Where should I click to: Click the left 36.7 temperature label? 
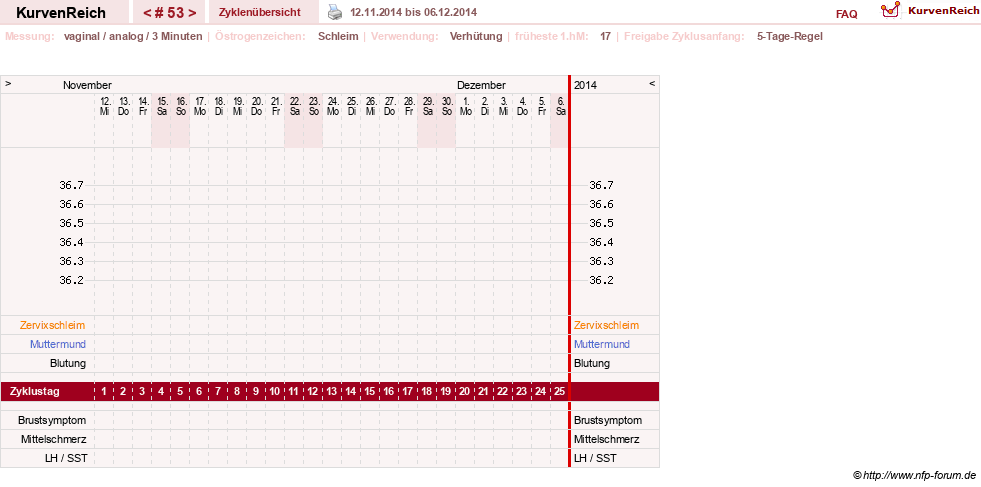[x=71, y=185]
